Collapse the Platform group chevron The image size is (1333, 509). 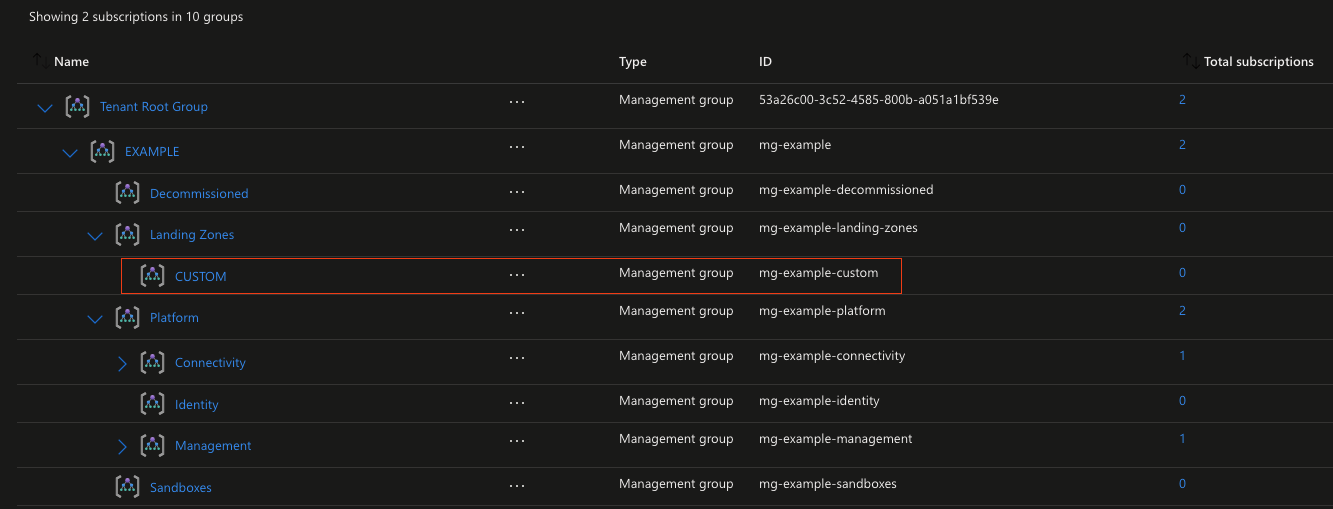[x=95, y=319]
